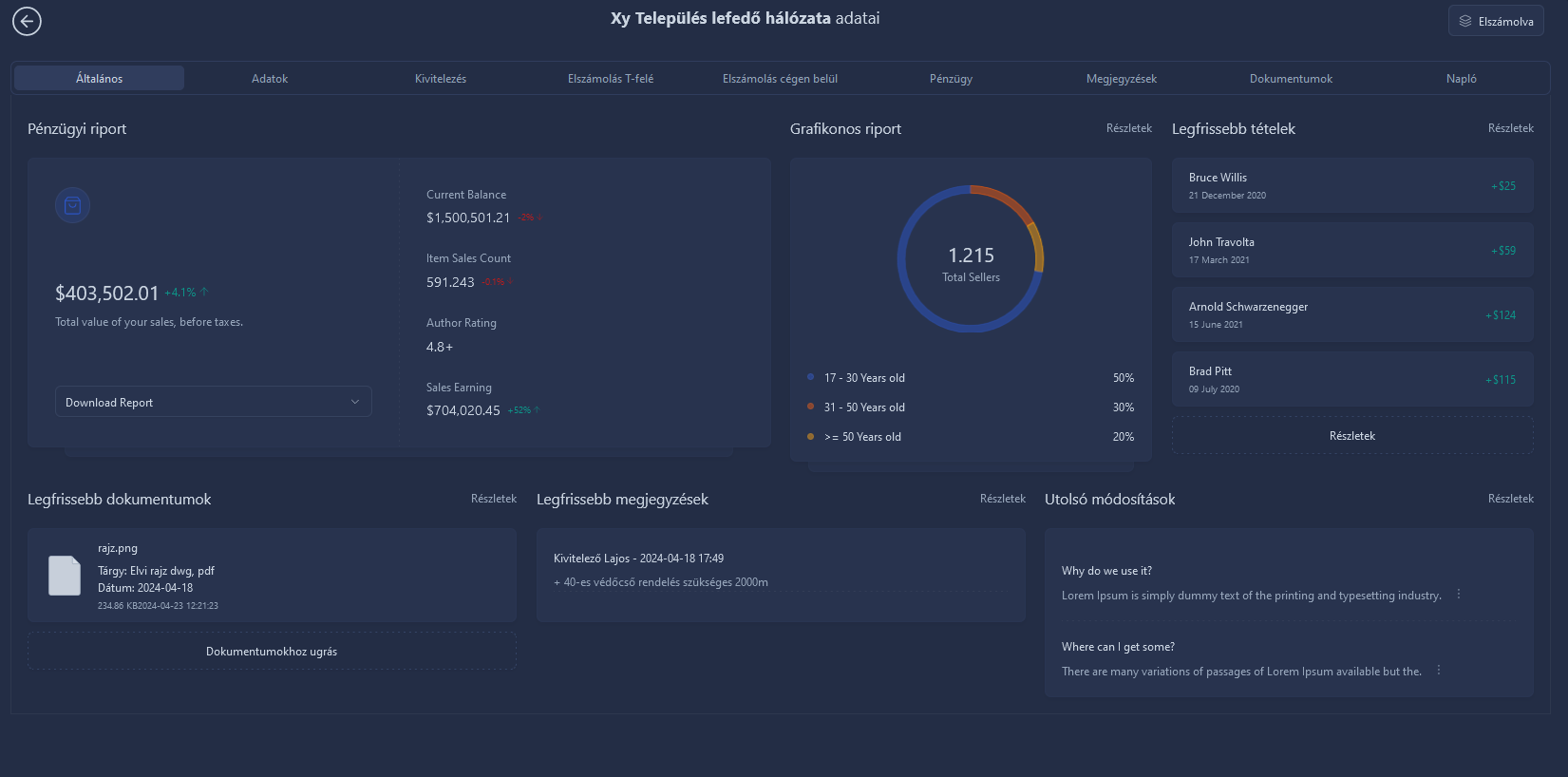Image resolution: width=1568 pixels, height=777 pixels.
Task: Click the Current Balance value $1,500,501.21
Action: pos(468,218)
